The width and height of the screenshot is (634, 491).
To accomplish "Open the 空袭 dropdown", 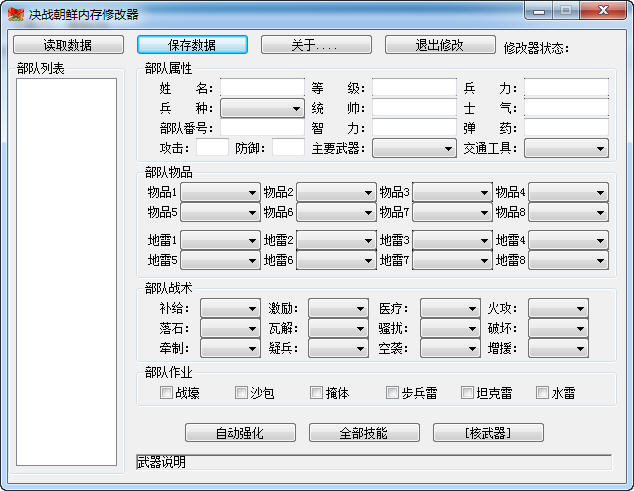I will click(450, 348).
